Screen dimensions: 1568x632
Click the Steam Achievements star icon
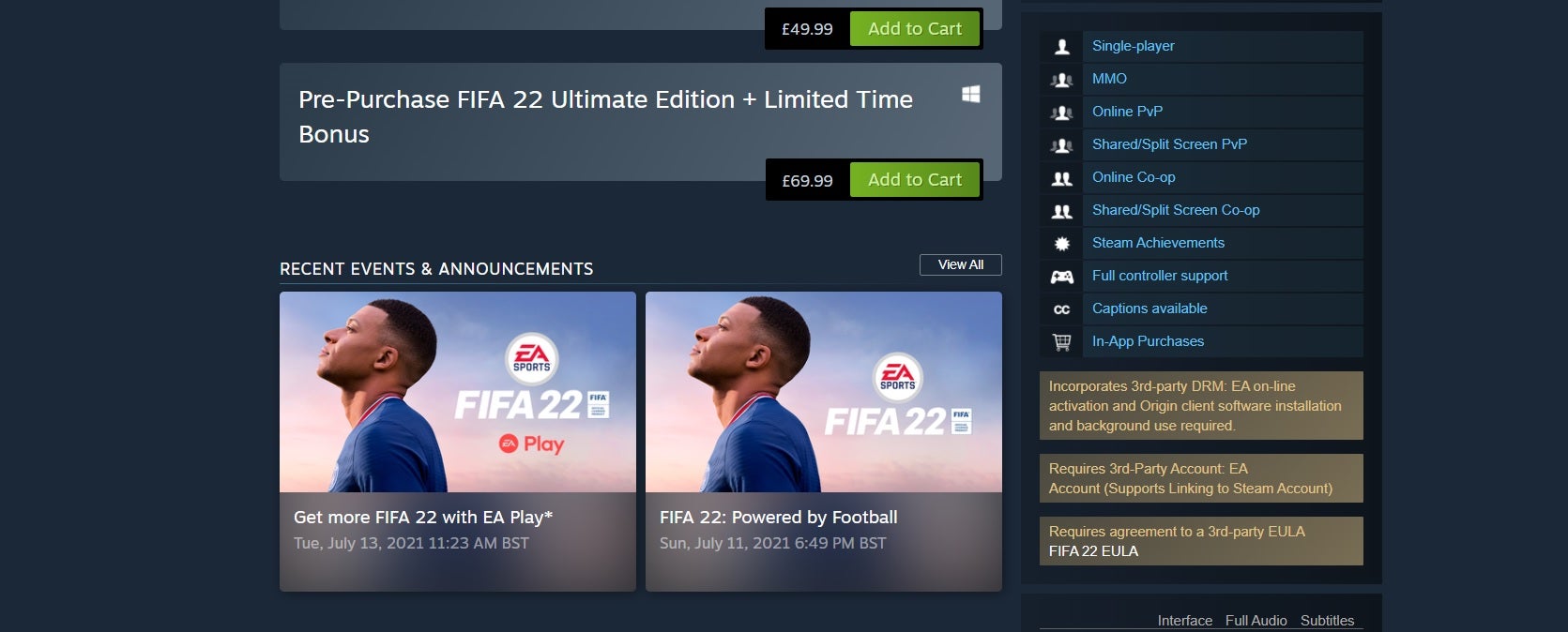[x=1061, y=244]
